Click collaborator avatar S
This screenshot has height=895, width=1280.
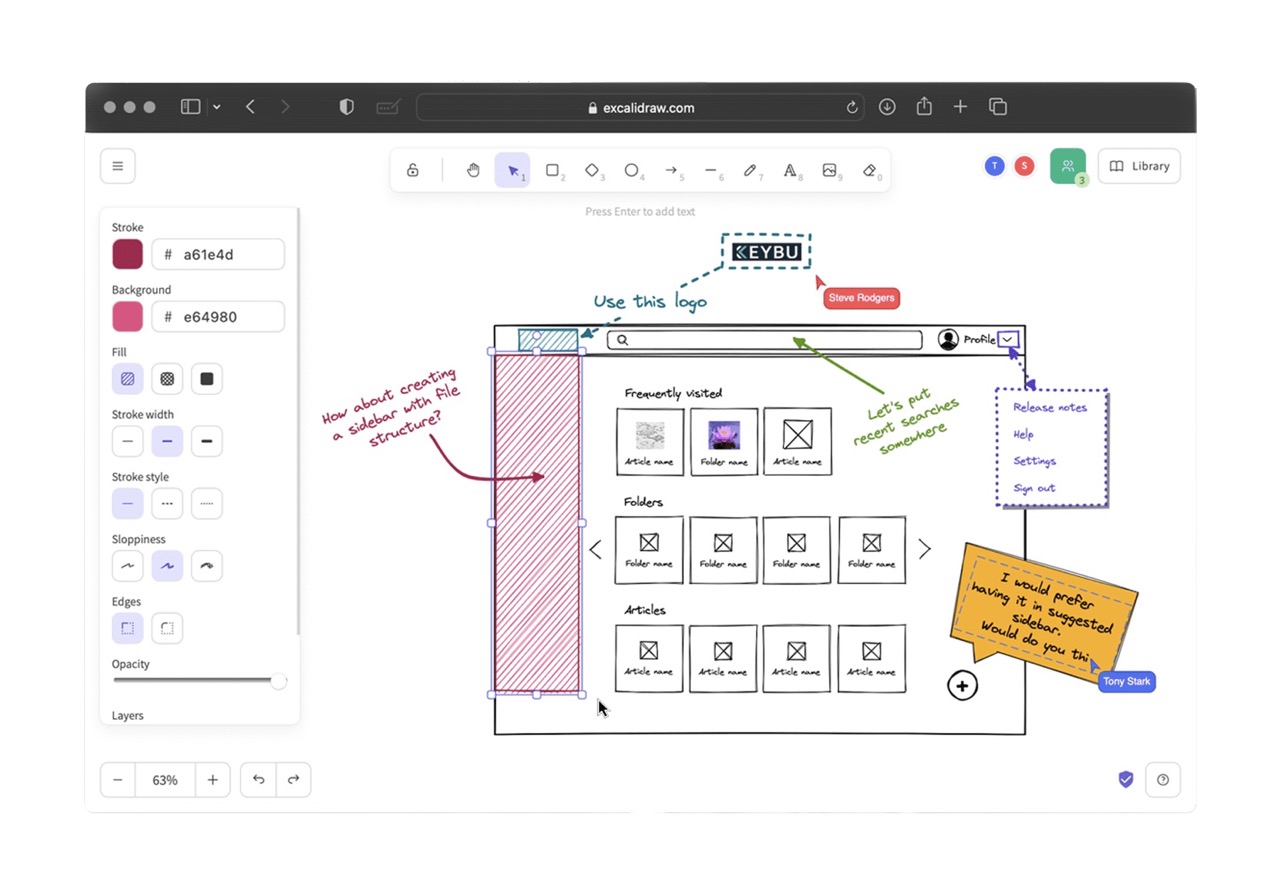pos(1024,166)
